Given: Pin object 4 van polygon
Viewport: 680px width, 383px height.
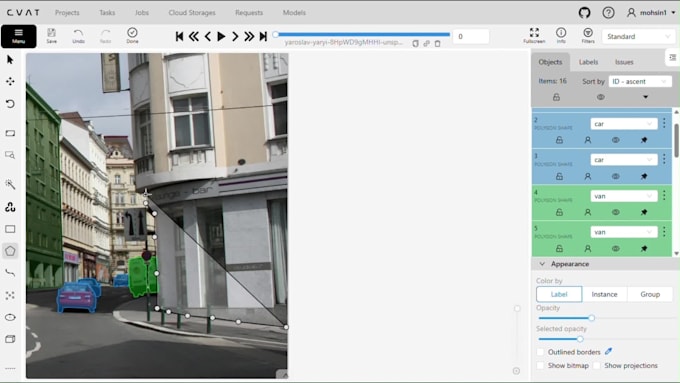Looking at the screenshot, I should coord(644,213).
